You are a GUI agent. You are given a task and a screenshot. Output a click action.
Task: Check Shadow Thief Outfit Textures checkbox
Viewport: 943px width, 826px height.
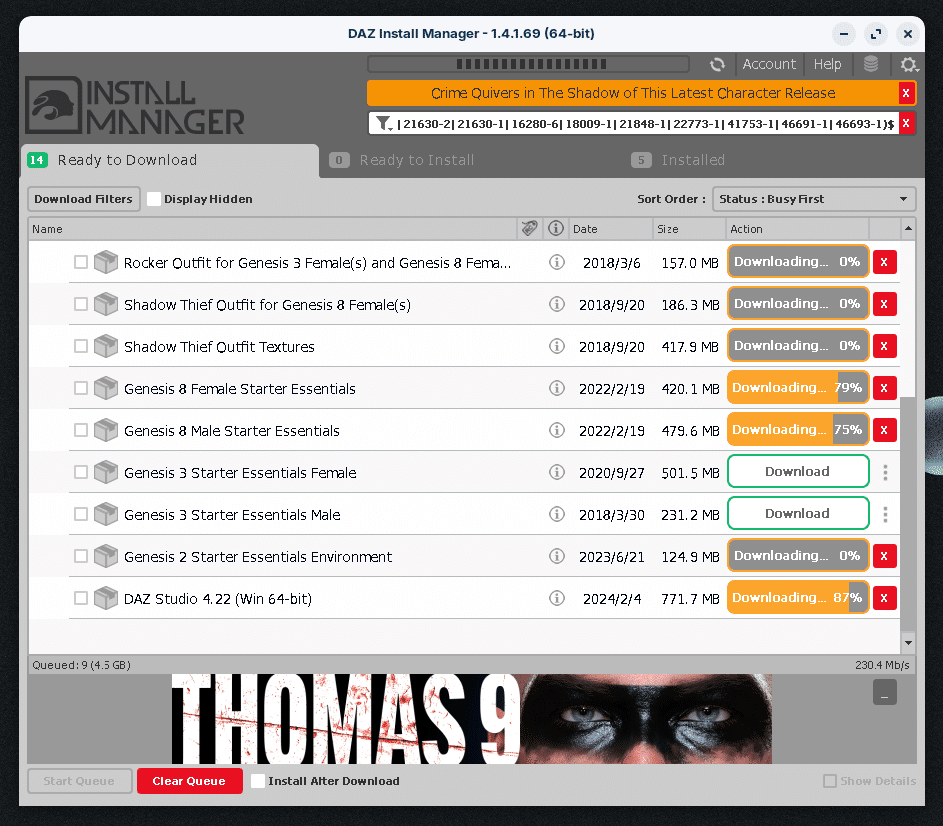(81, 346)
